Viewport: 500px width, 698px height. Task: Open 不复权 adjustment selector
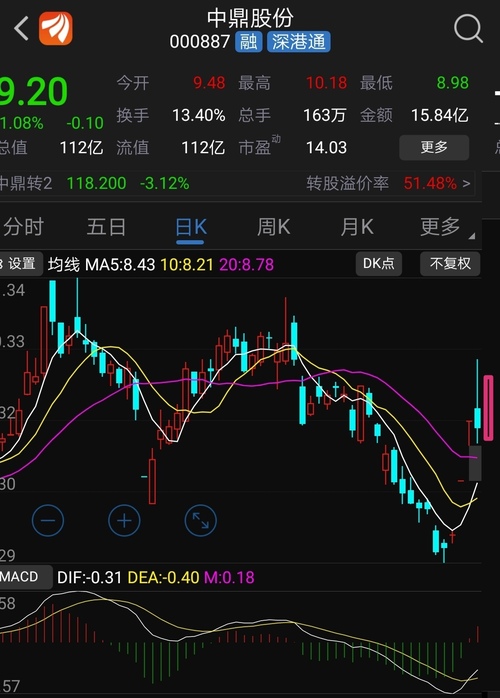[x=450, y=264]
